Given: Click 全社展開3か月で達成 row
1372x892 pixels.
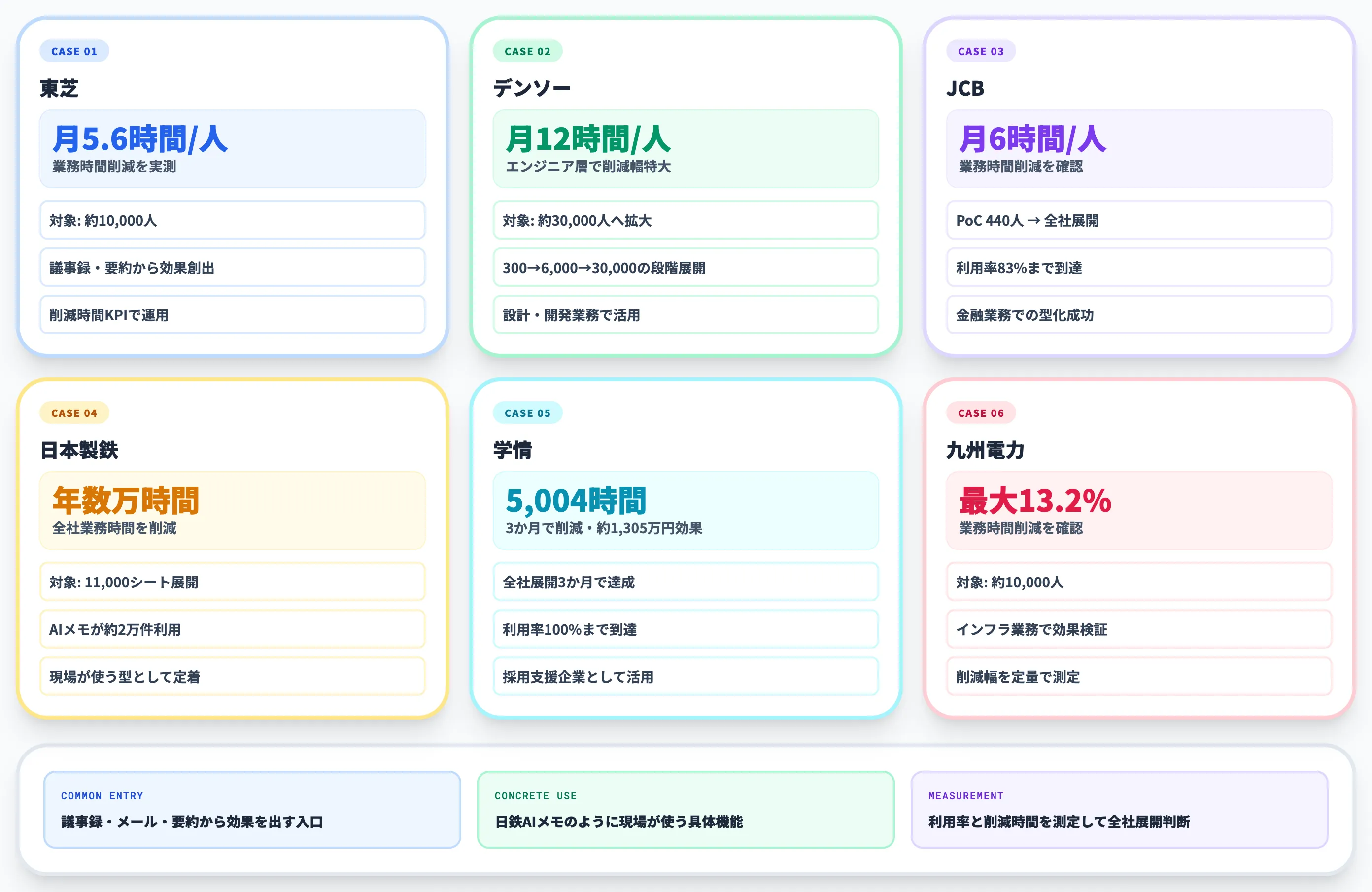Looking at the screenshot, I should (x=686, y=582).
